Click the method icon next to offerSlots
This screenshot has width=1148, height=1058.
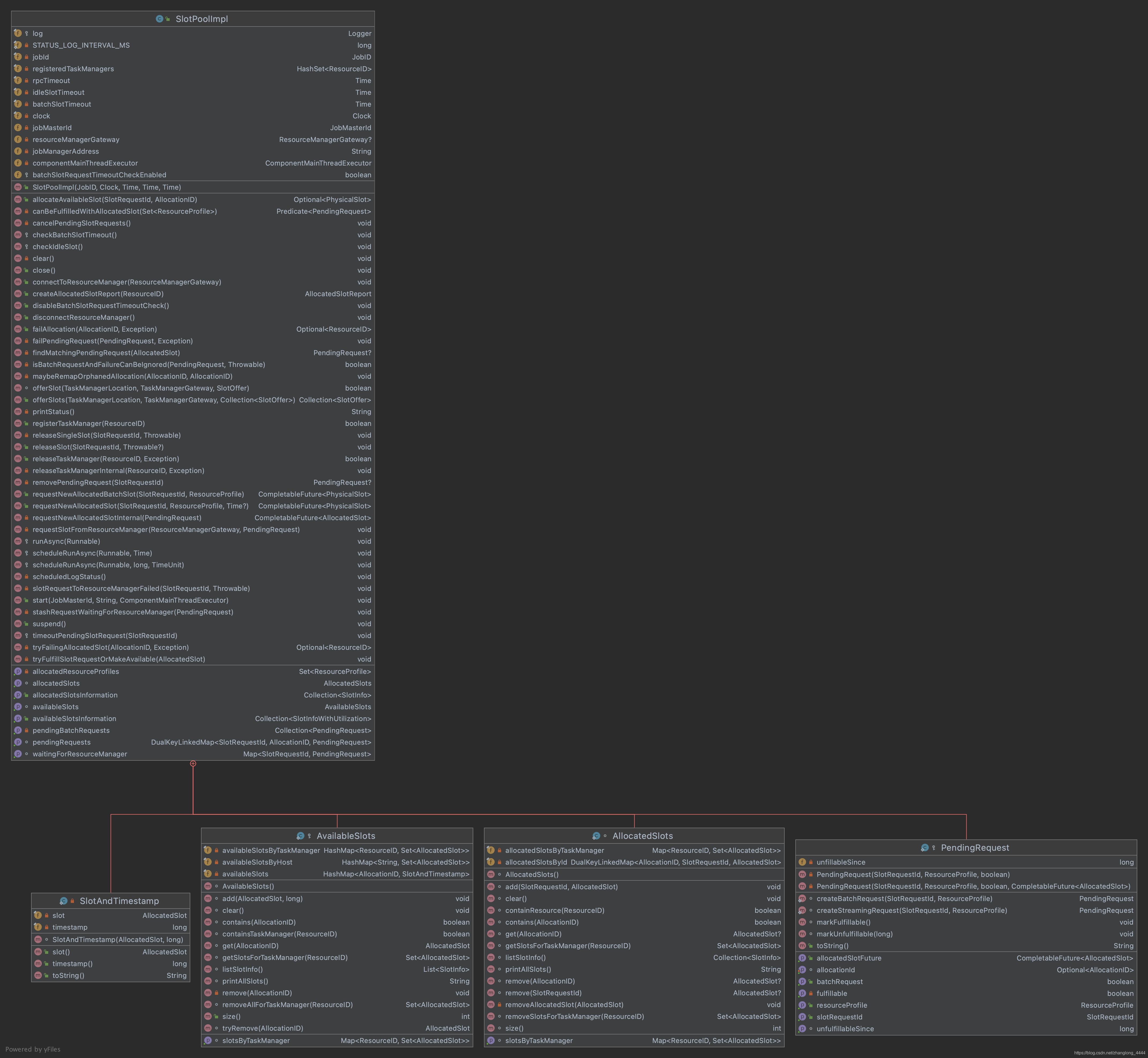(18, 400)
